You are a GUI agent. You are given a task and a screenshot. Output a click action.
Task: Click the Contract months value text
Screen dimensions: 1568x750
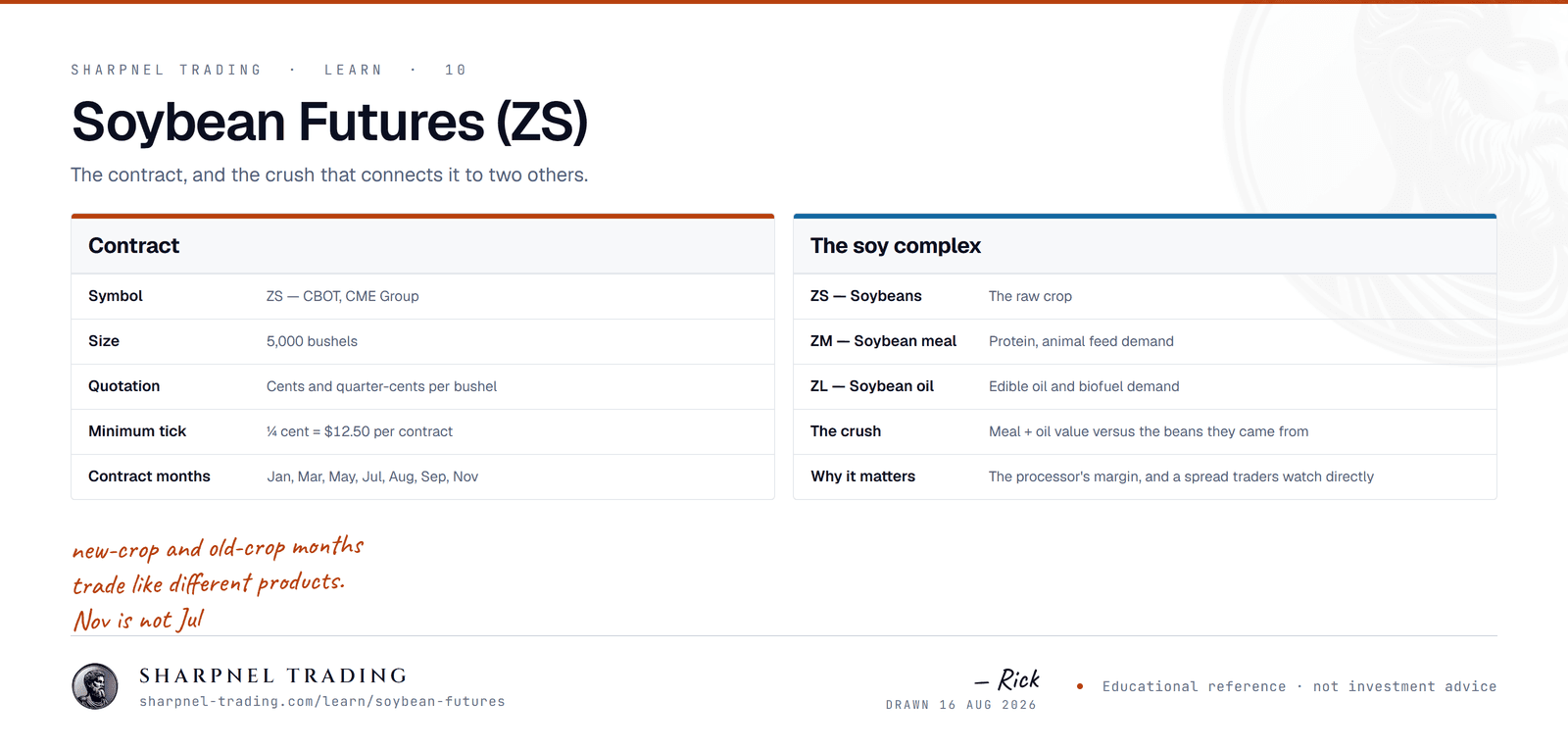click(372, 476)
